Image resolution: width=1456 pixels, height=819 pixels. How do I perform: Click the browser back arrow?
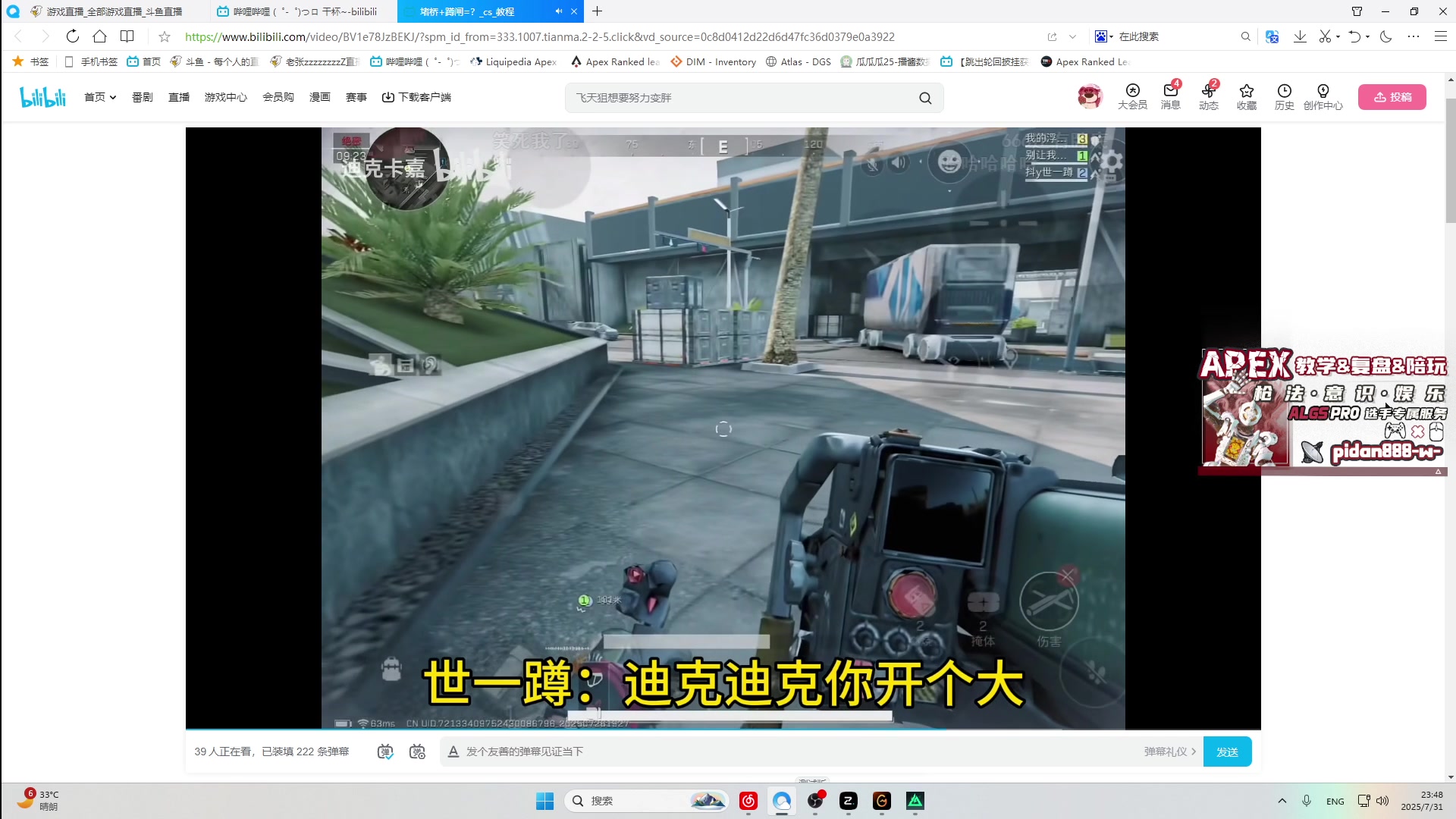pos(19,36)
